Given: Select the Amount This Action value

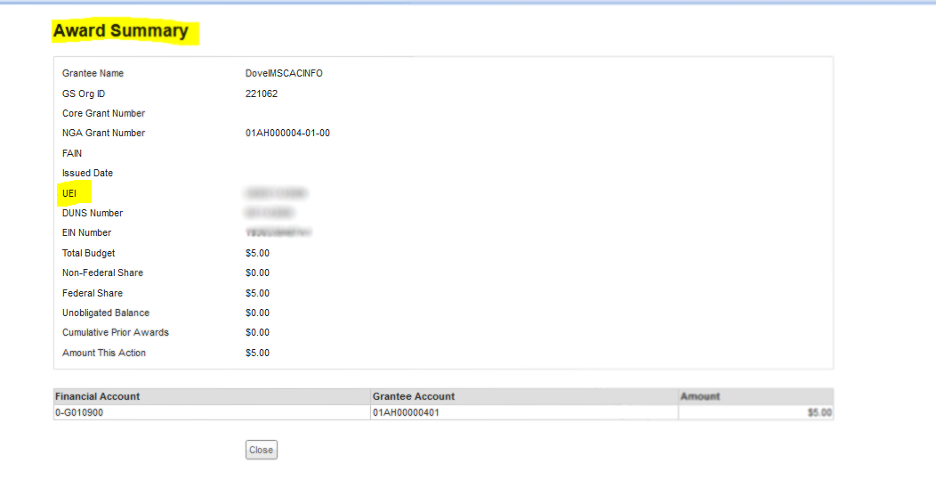Looking at the screenshot, I should [x=257, y=353].
